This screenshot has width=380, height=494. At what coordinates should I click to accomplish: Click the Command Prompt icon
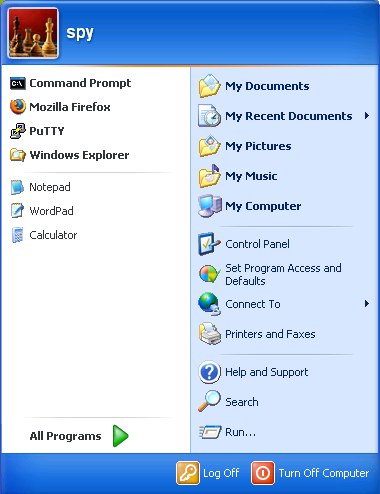(x=18, y=83)
